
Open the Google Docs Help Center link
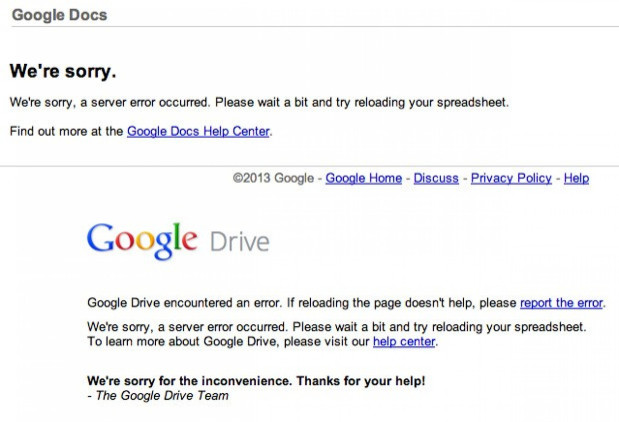point(198,131)
